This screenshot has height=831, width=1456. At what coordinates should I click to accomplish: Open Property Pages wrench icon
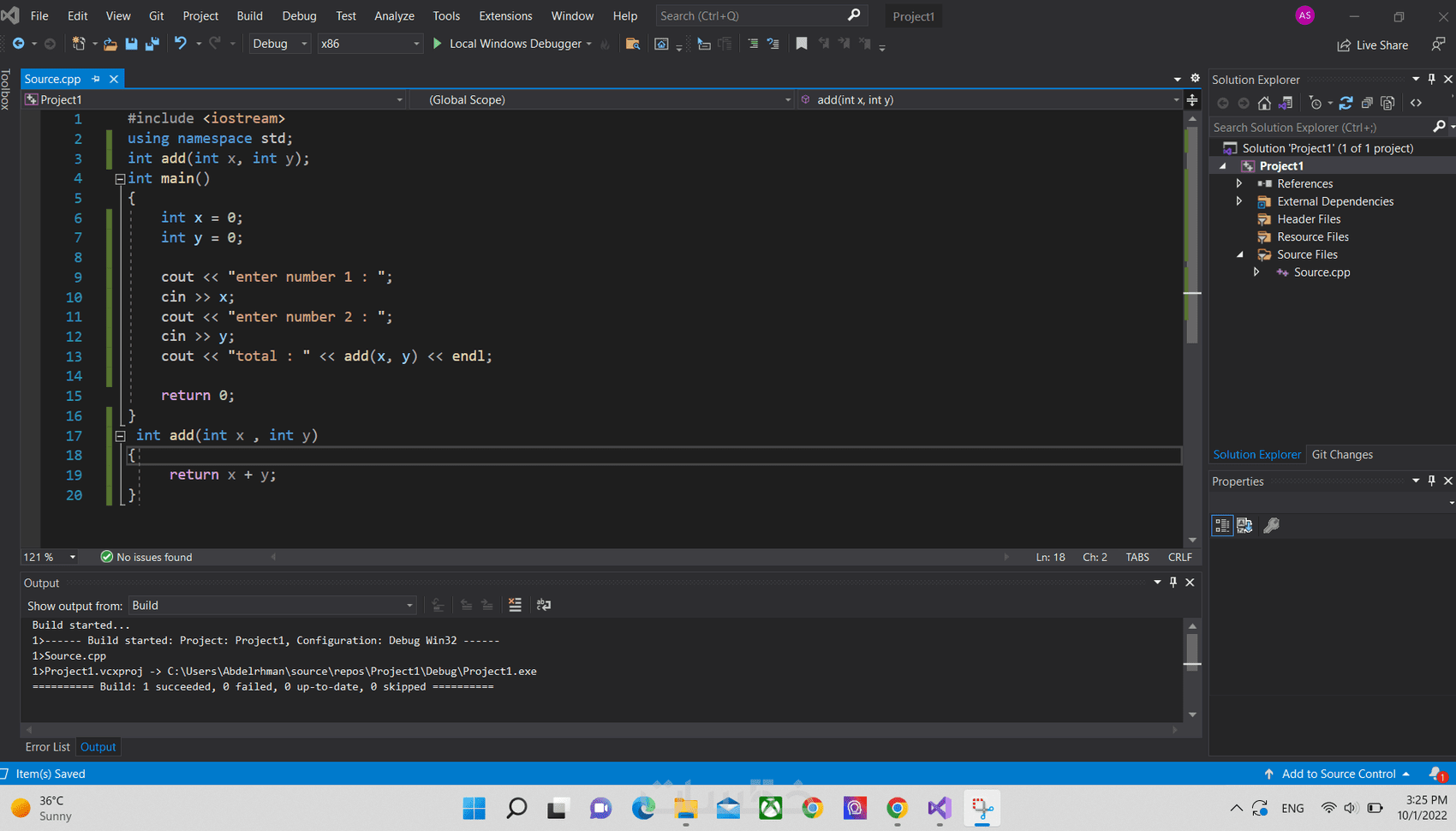1272,525
